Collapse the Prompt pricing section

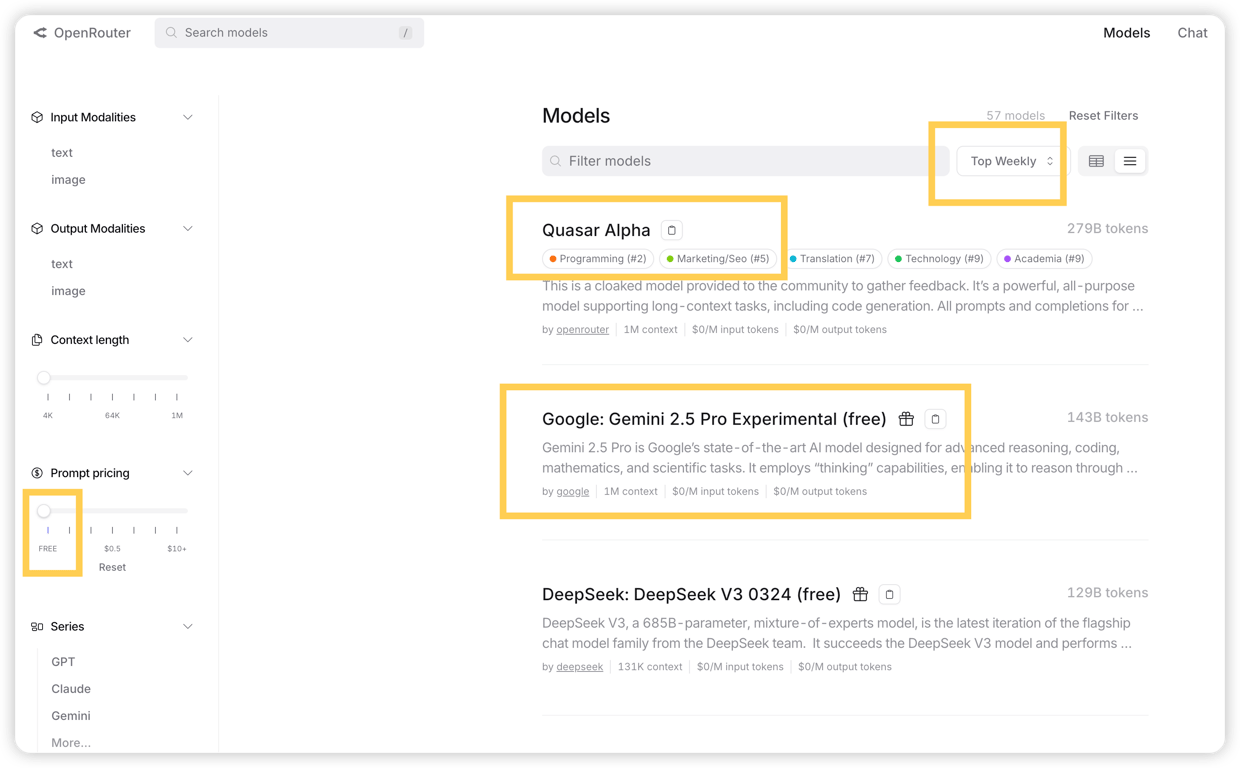coord(188,473)
